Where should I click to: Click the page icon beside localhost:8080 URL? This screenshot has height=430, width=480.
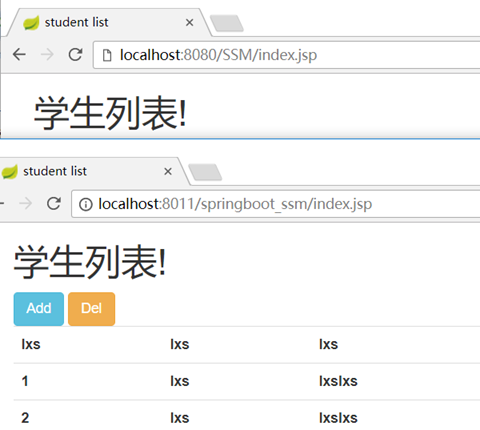(107, 55)
